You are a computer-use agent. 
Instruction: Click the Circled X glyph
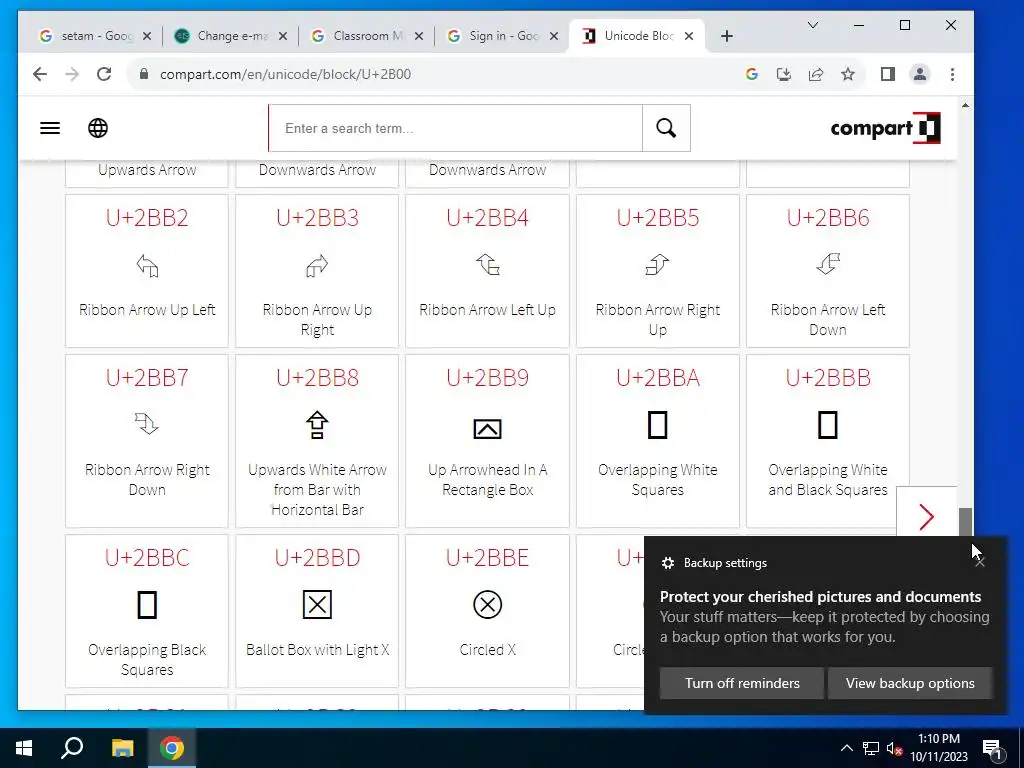487,605
